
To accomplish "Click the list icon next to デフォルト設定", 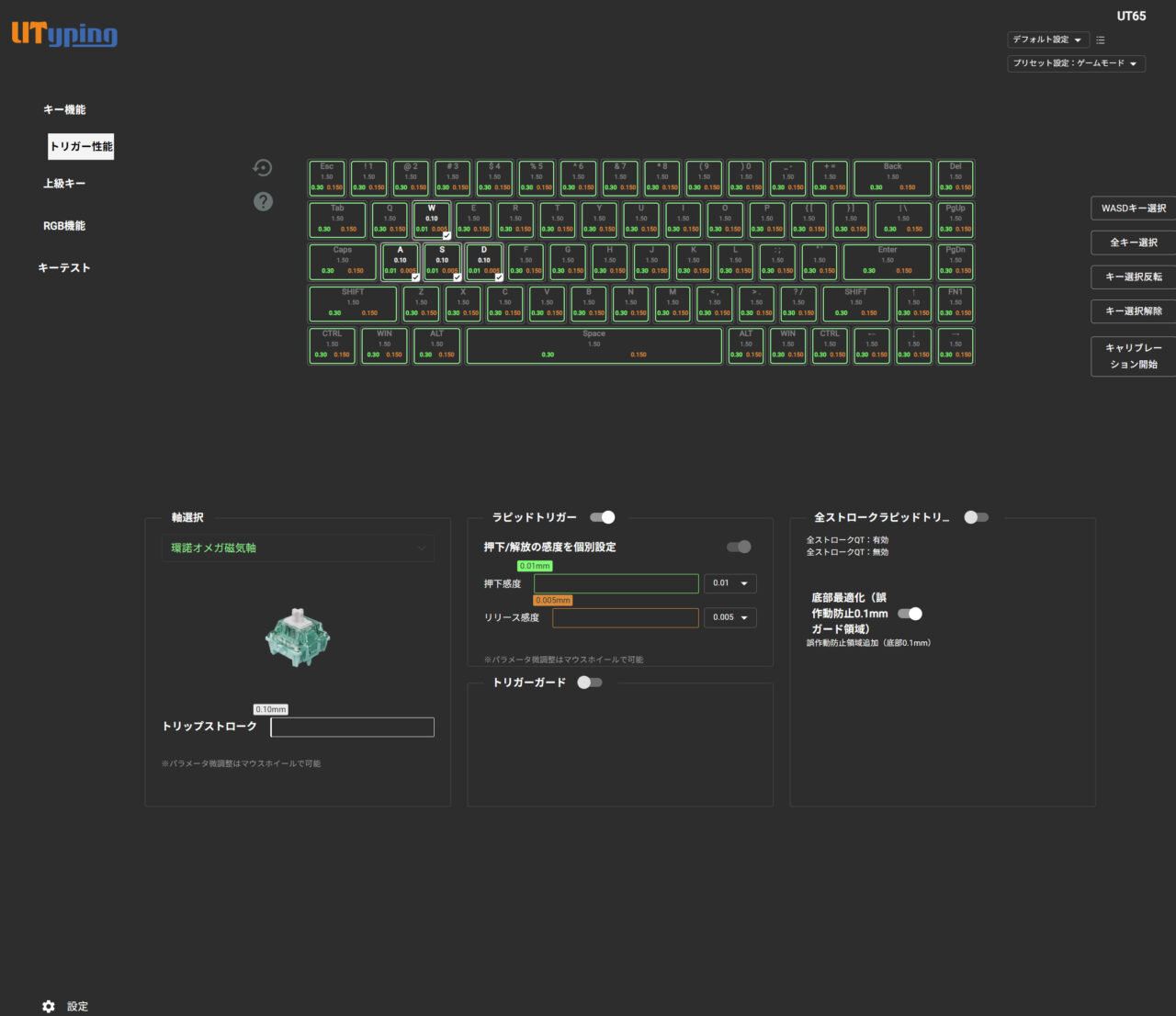I will [x=1101, y=40].
